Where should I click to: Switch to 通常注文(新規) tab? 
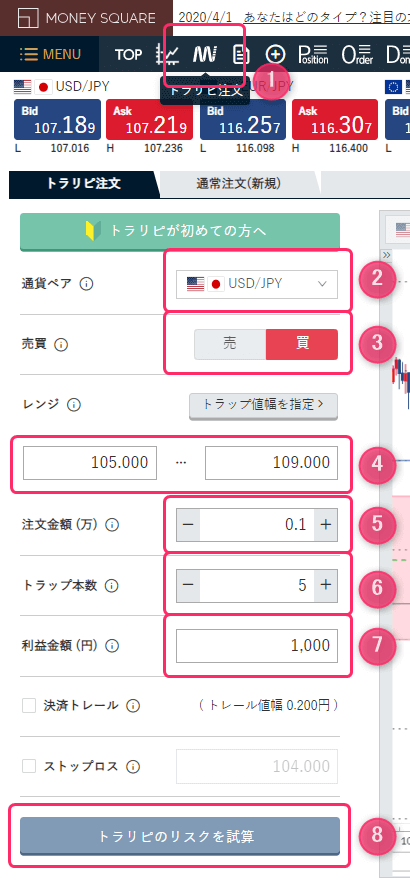tap(239, 184)
